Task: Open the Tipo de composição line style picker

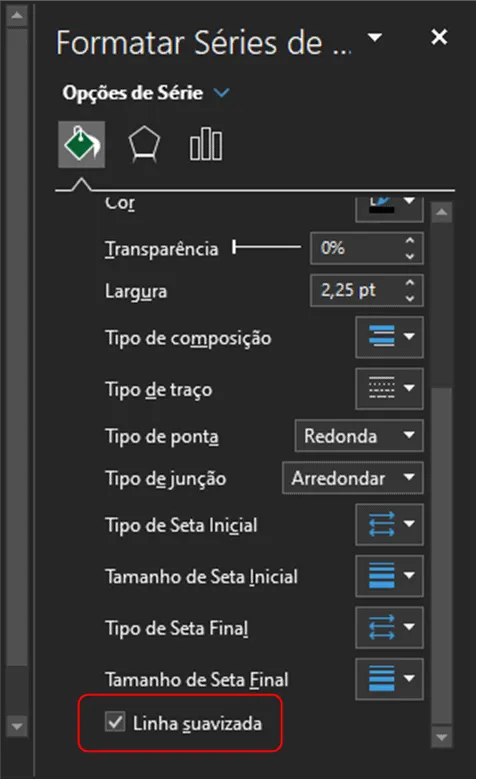Action: pyautogui.click(x=389, y=337)
